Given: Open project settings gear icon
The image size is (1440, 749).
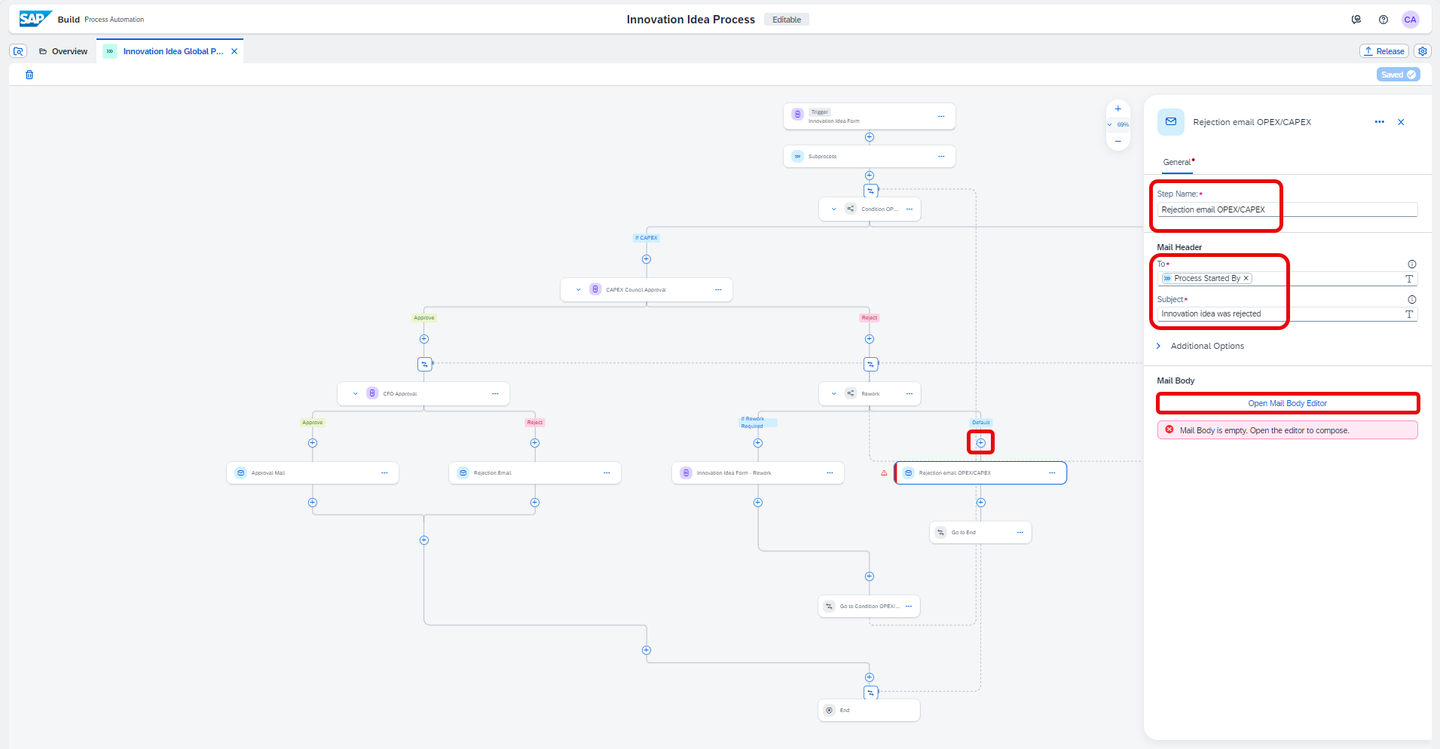Looking at the screenshot, I should pos(1423,51).
